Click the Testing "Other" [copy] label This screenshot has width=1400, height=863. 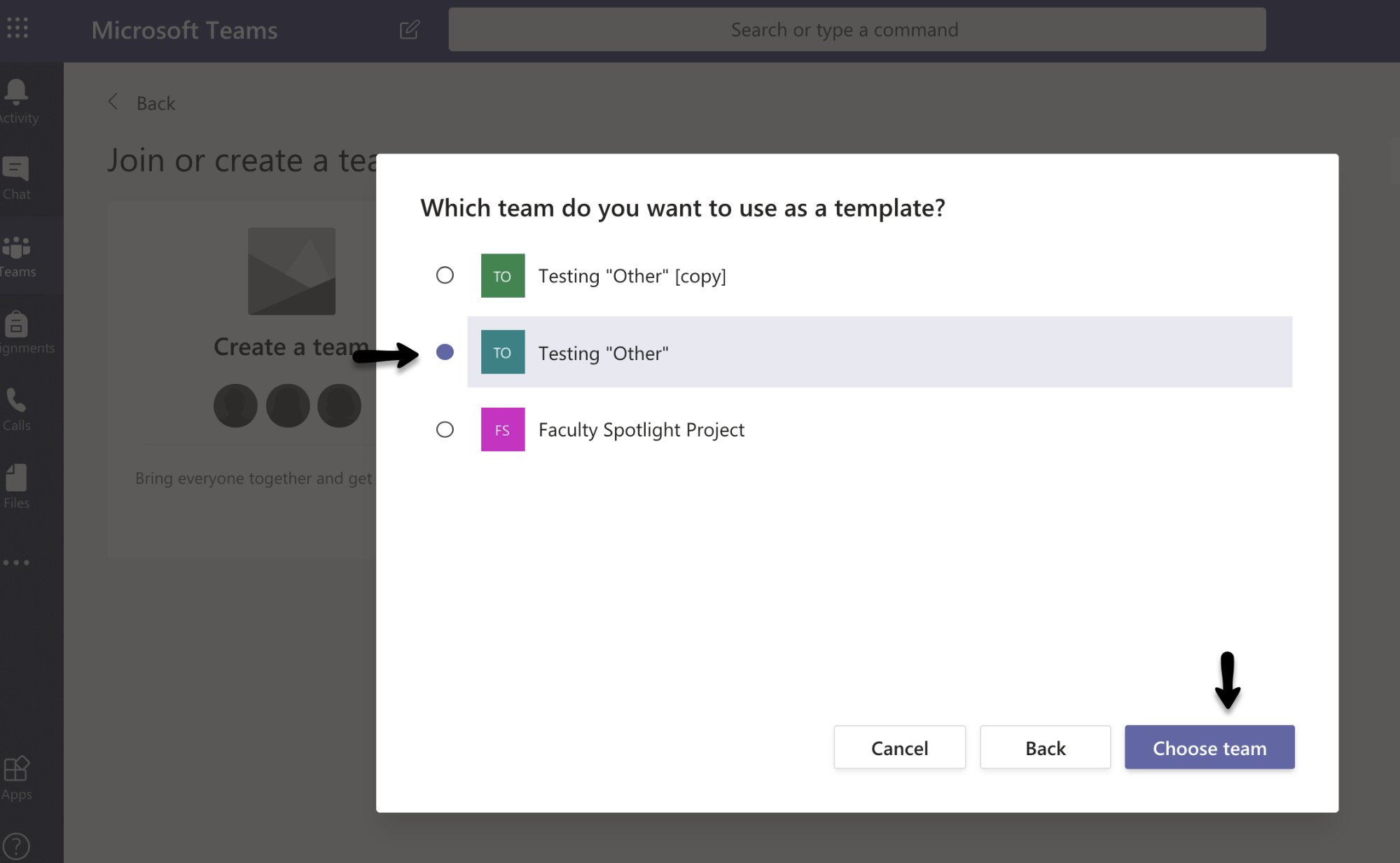[x=632, y=276]
